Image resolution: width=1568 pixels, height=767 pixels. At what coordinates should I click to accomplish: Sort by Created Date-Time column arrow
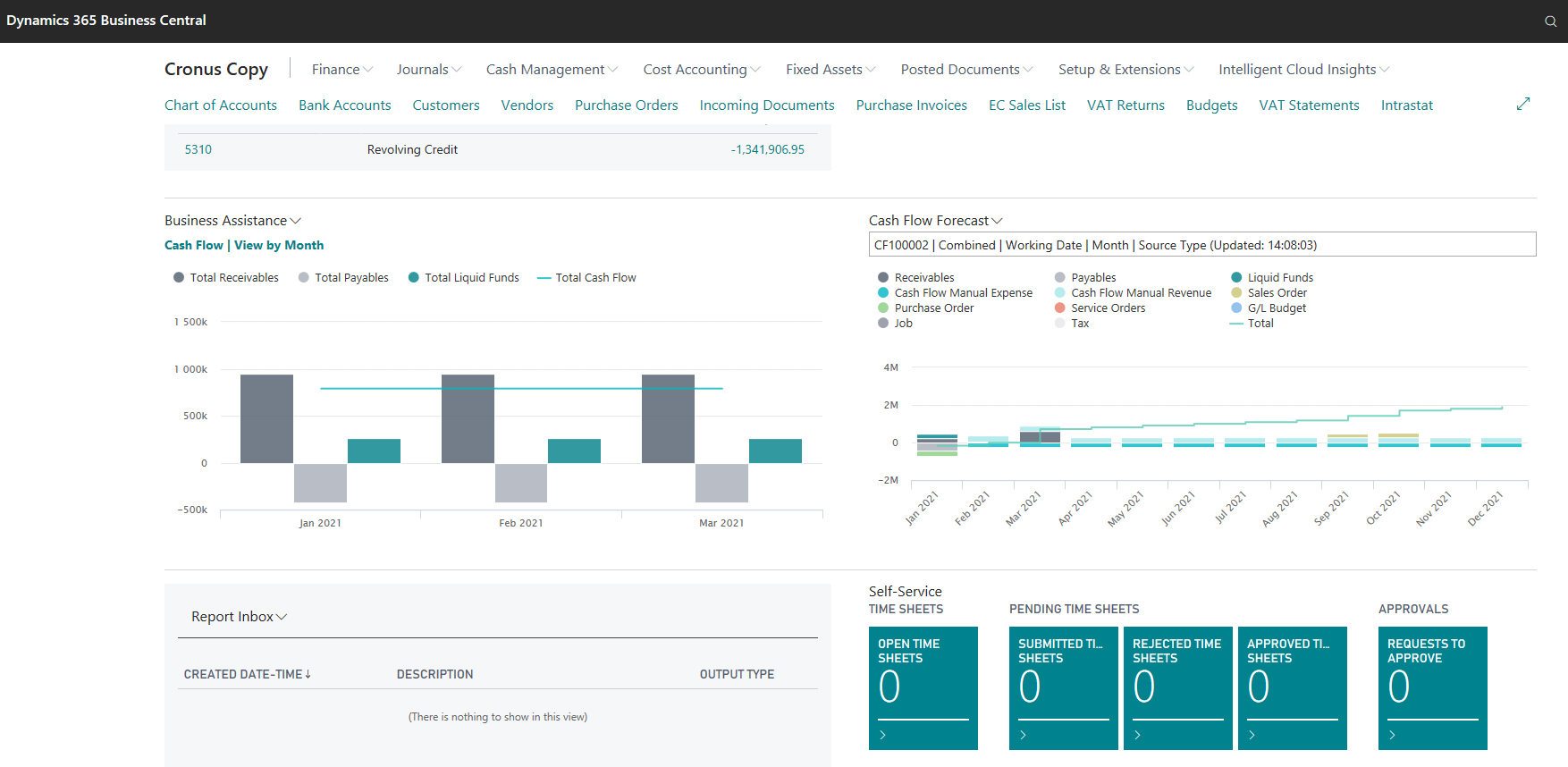click(308, 674)
